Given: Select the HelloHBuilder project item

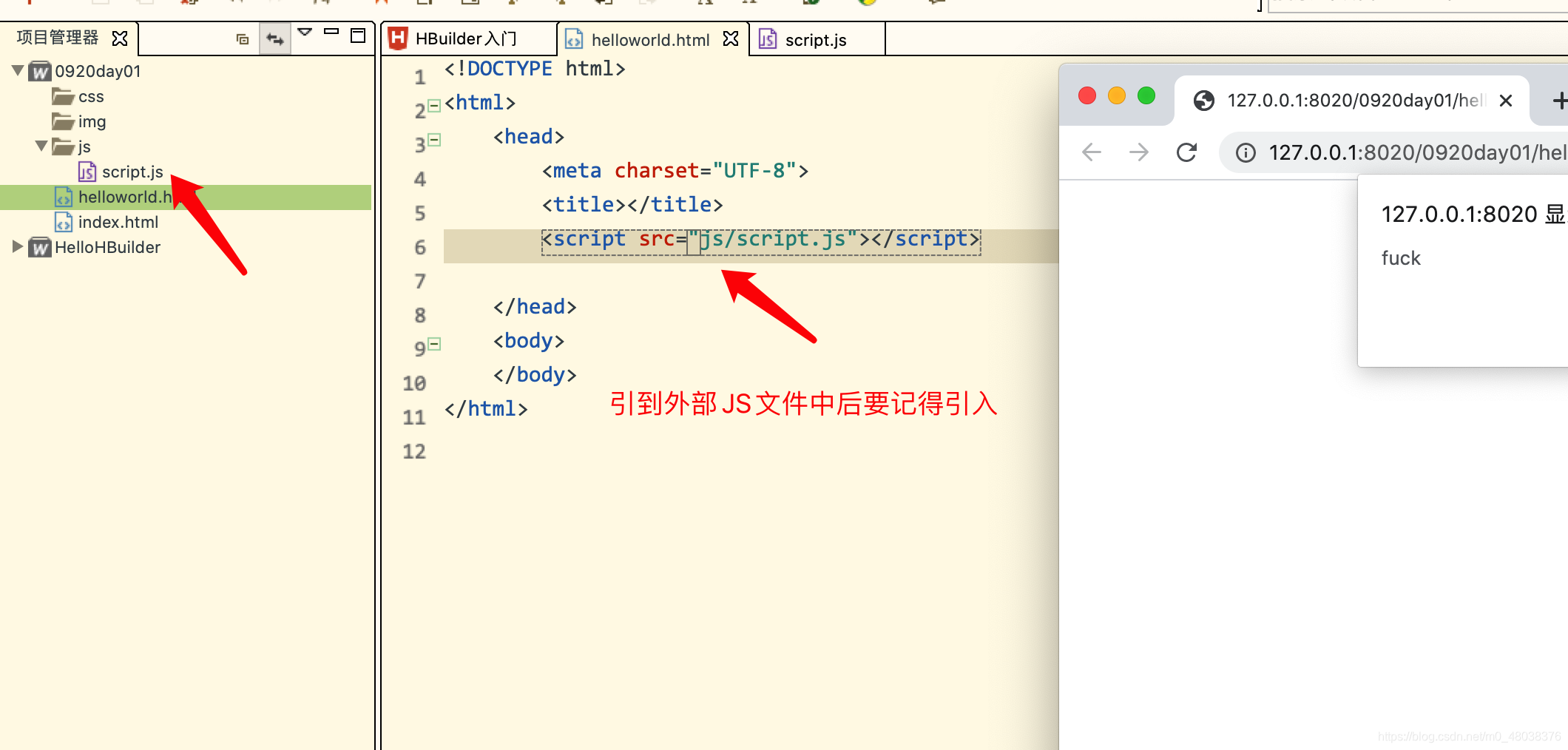Looking at the screenshot, I should (94, 247).
